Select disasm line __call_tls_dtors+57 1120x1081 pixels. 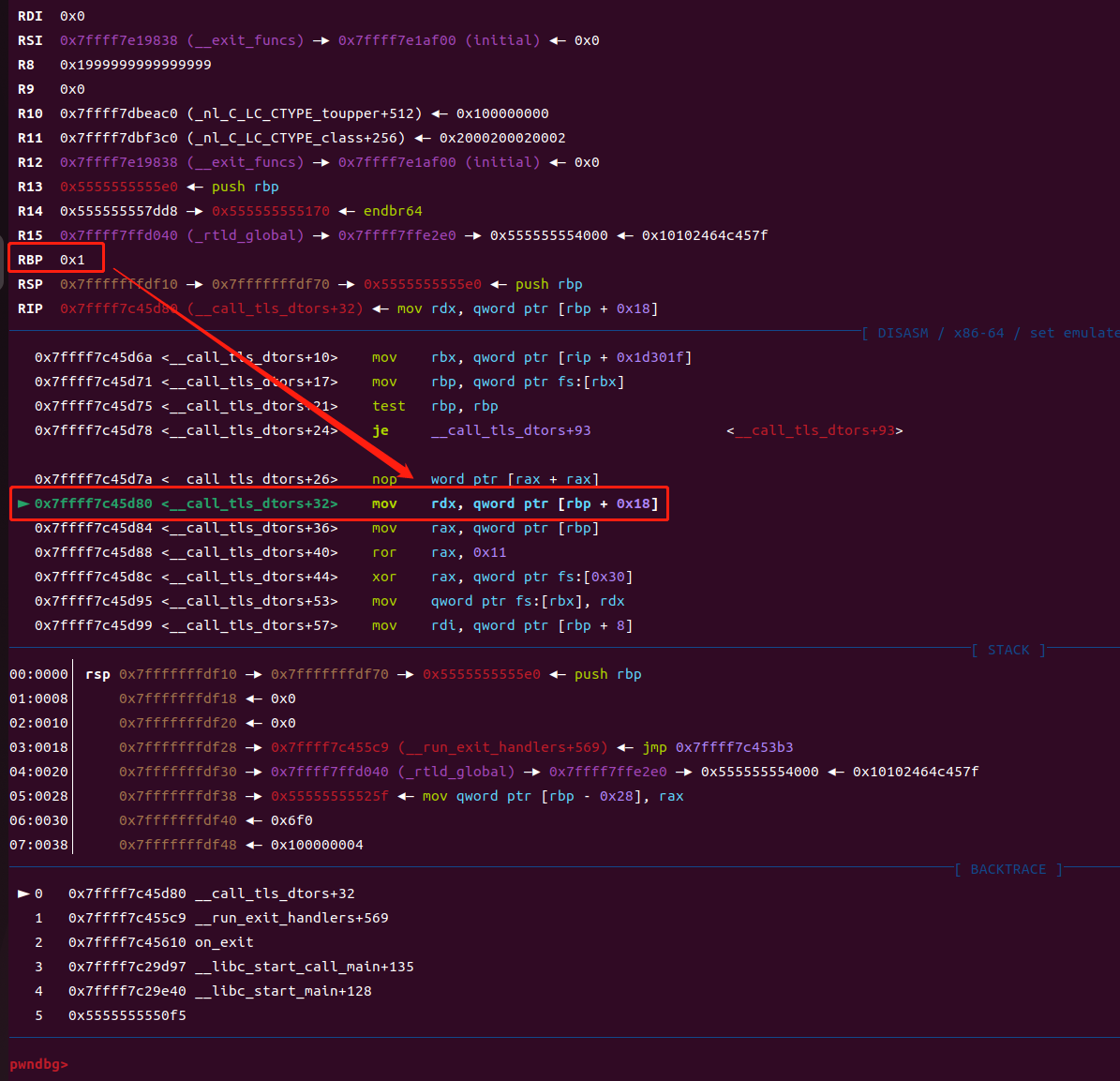(x=334, y=625)
